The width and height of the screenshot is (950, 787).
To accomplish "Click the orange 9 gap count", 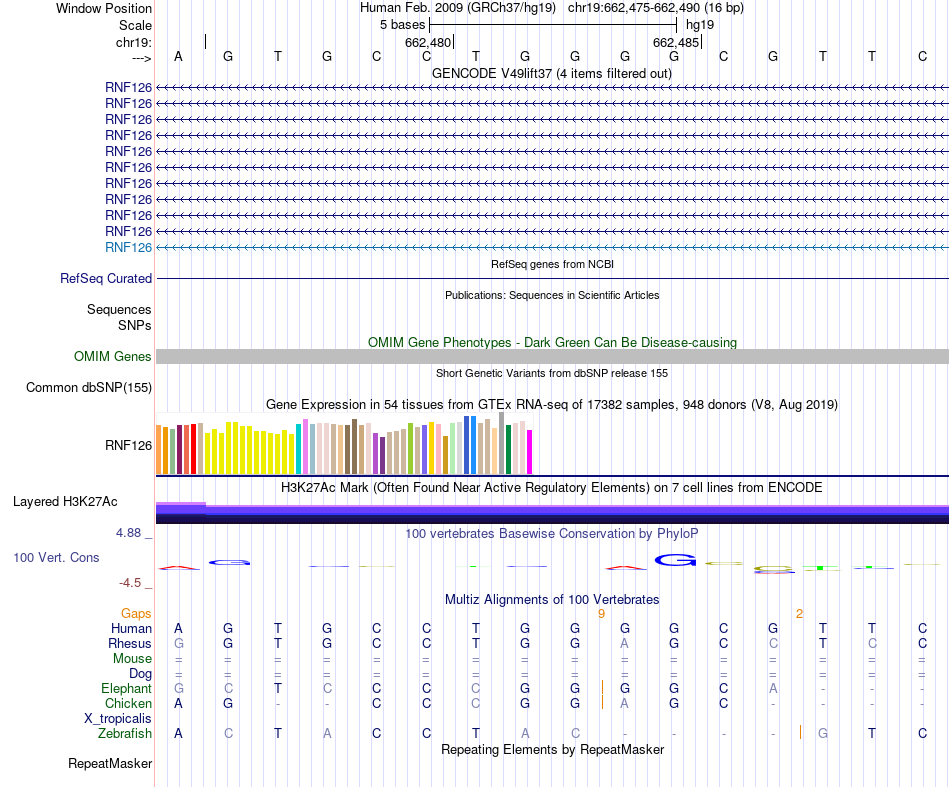I will click(x=601, y=614).
